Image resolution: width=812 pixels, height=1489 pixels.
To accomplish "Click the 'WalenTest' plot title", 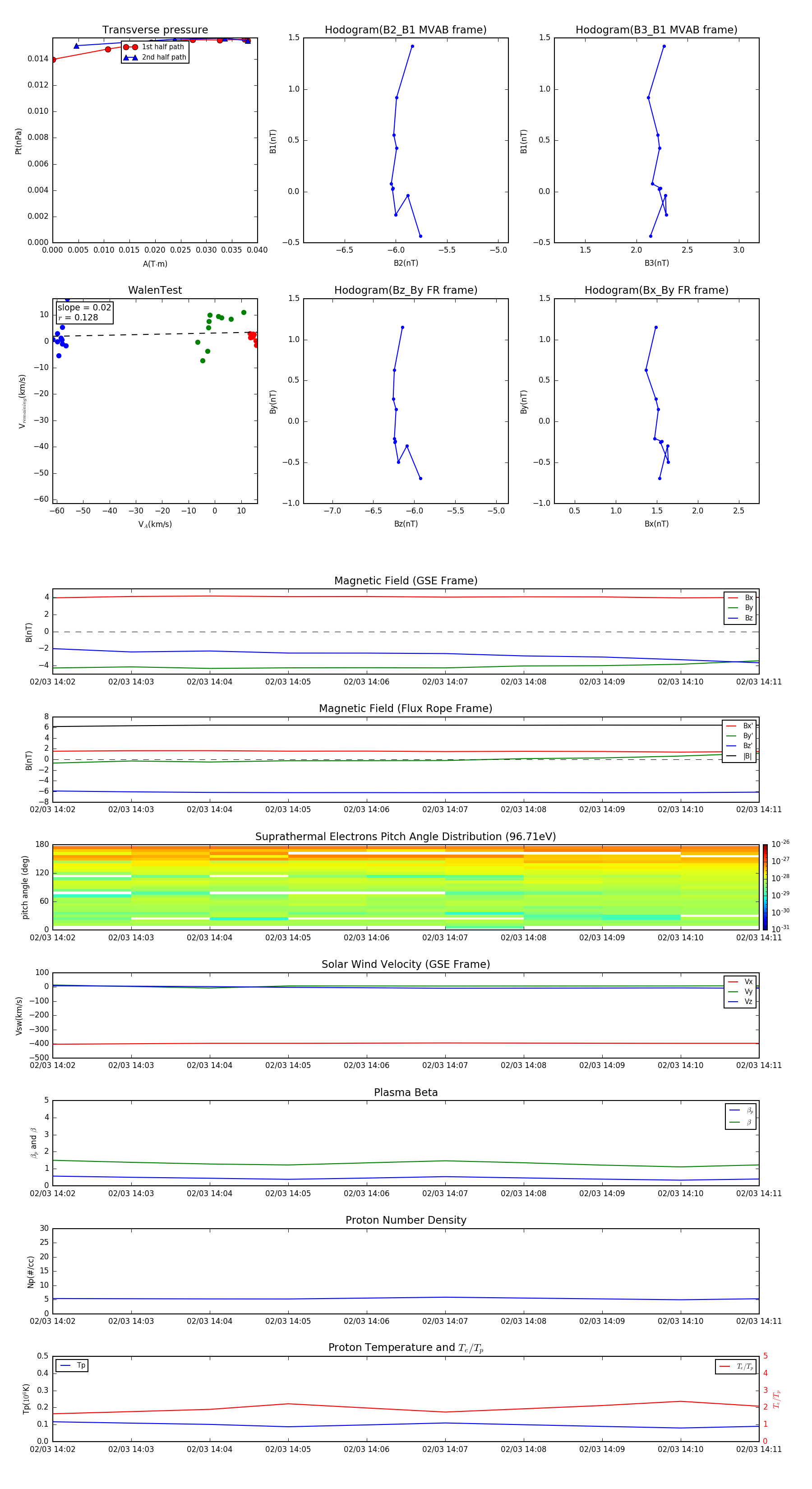I will tap(155, 290).
